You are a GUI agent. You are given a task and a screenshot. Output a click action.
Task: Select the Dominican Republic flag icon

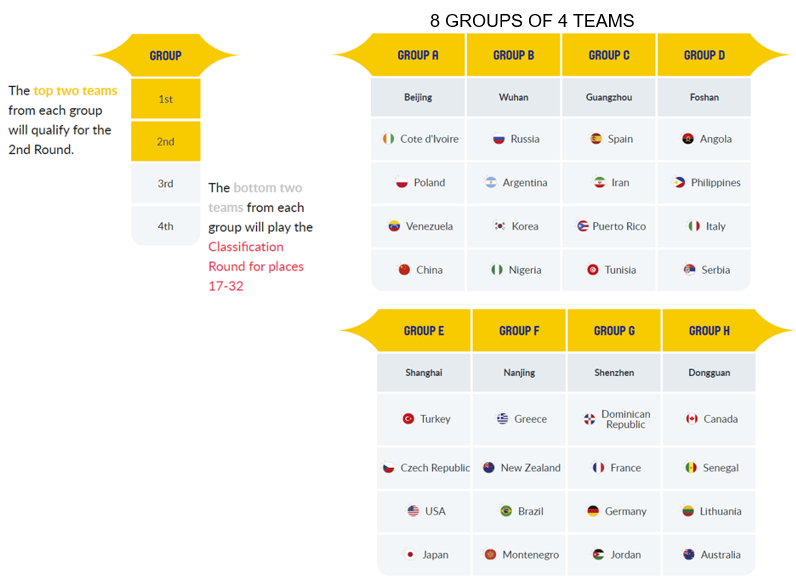pos(589,419)
